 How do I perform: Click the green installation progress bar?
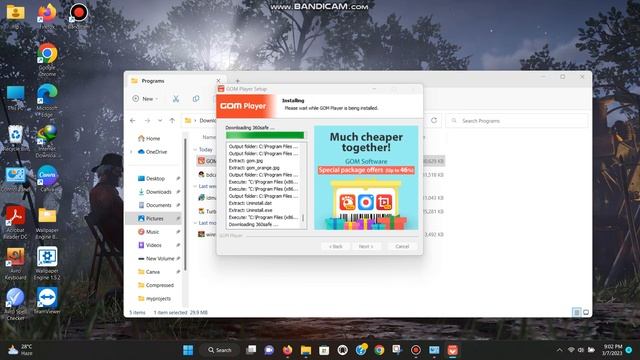point(265,135)
